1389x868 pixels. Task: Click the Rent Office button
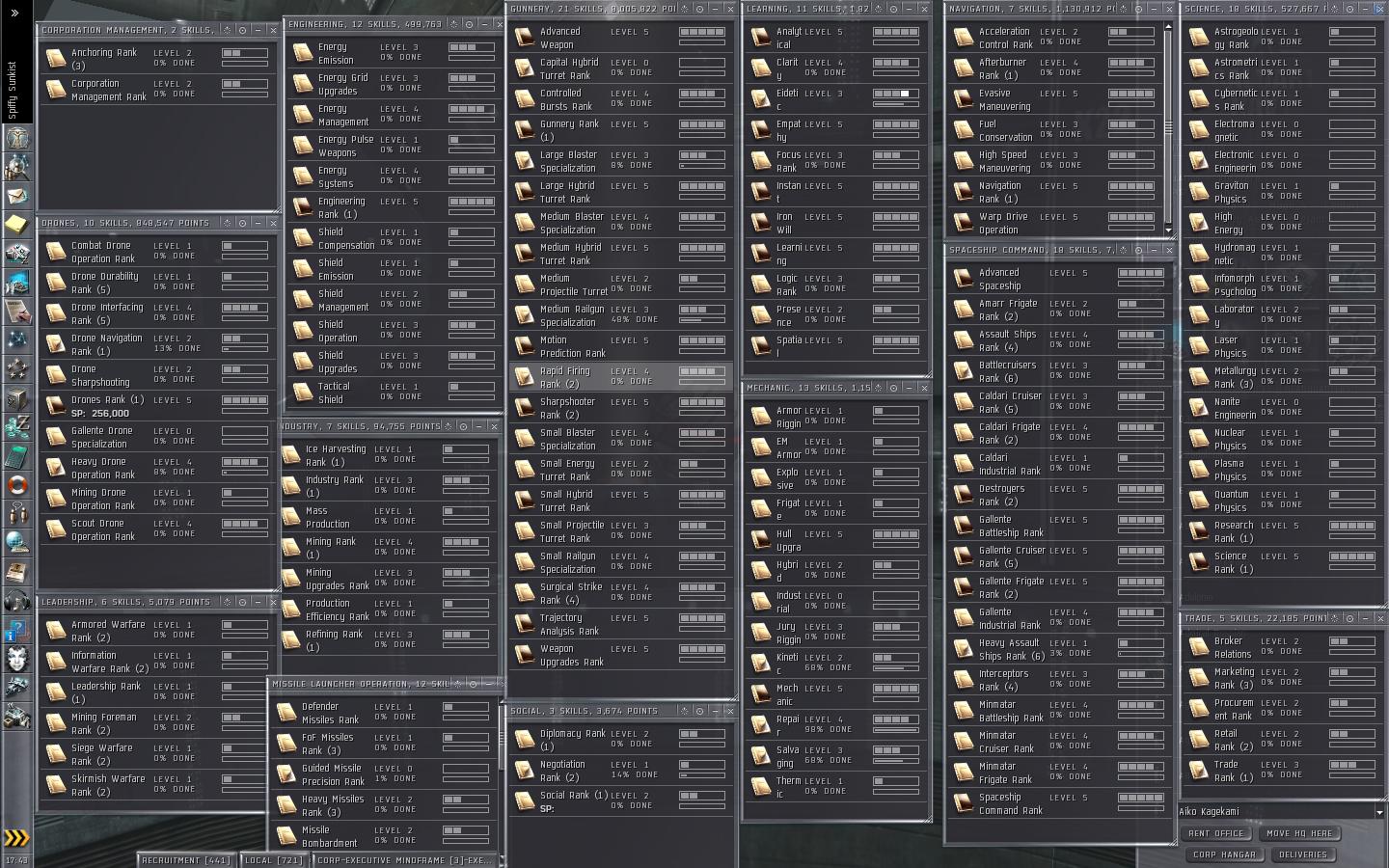pyautogui.click(x=1216, y=833)
